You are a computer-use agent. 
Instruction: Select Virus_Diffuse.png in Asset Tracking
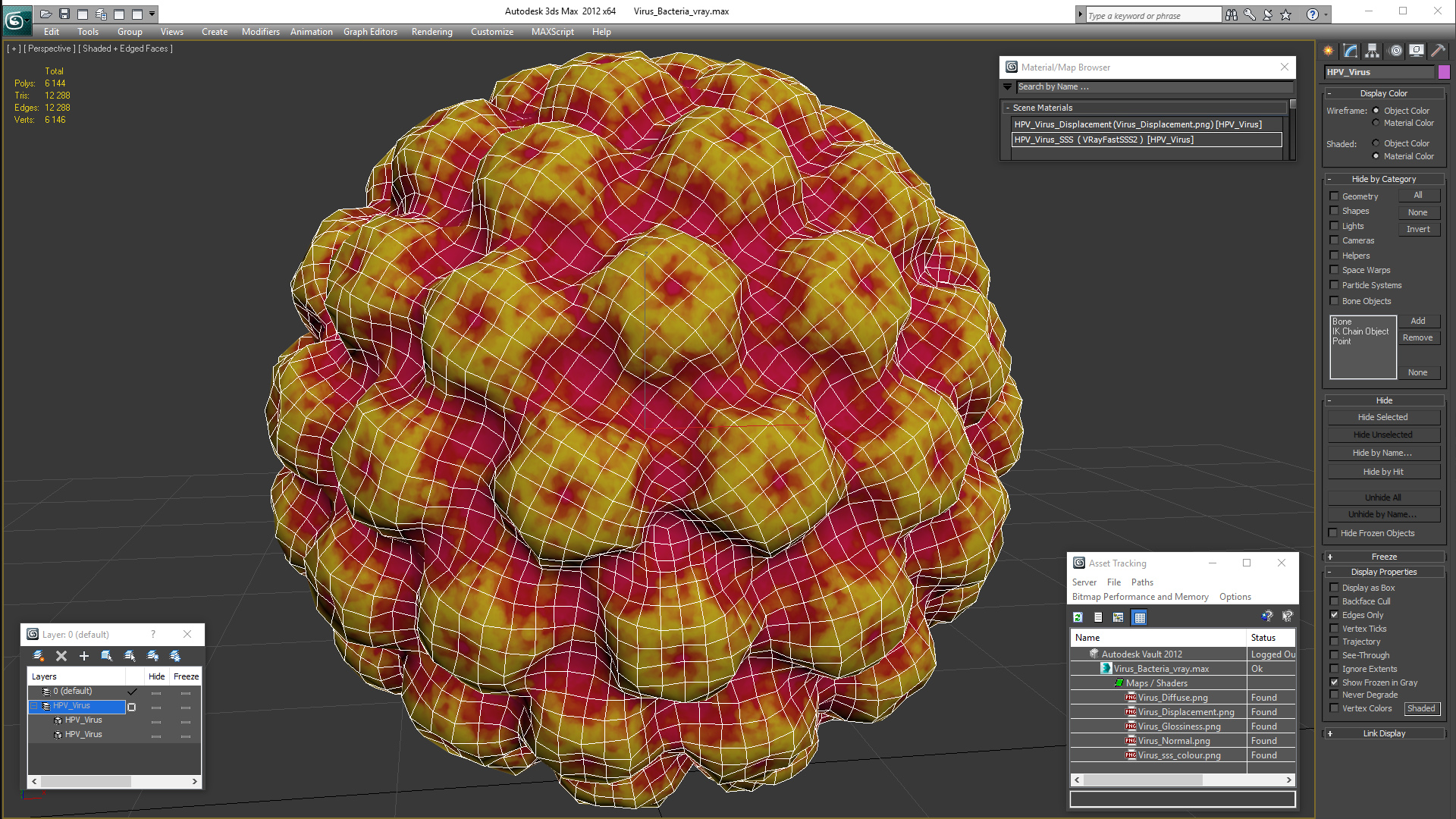point(1172,698)
